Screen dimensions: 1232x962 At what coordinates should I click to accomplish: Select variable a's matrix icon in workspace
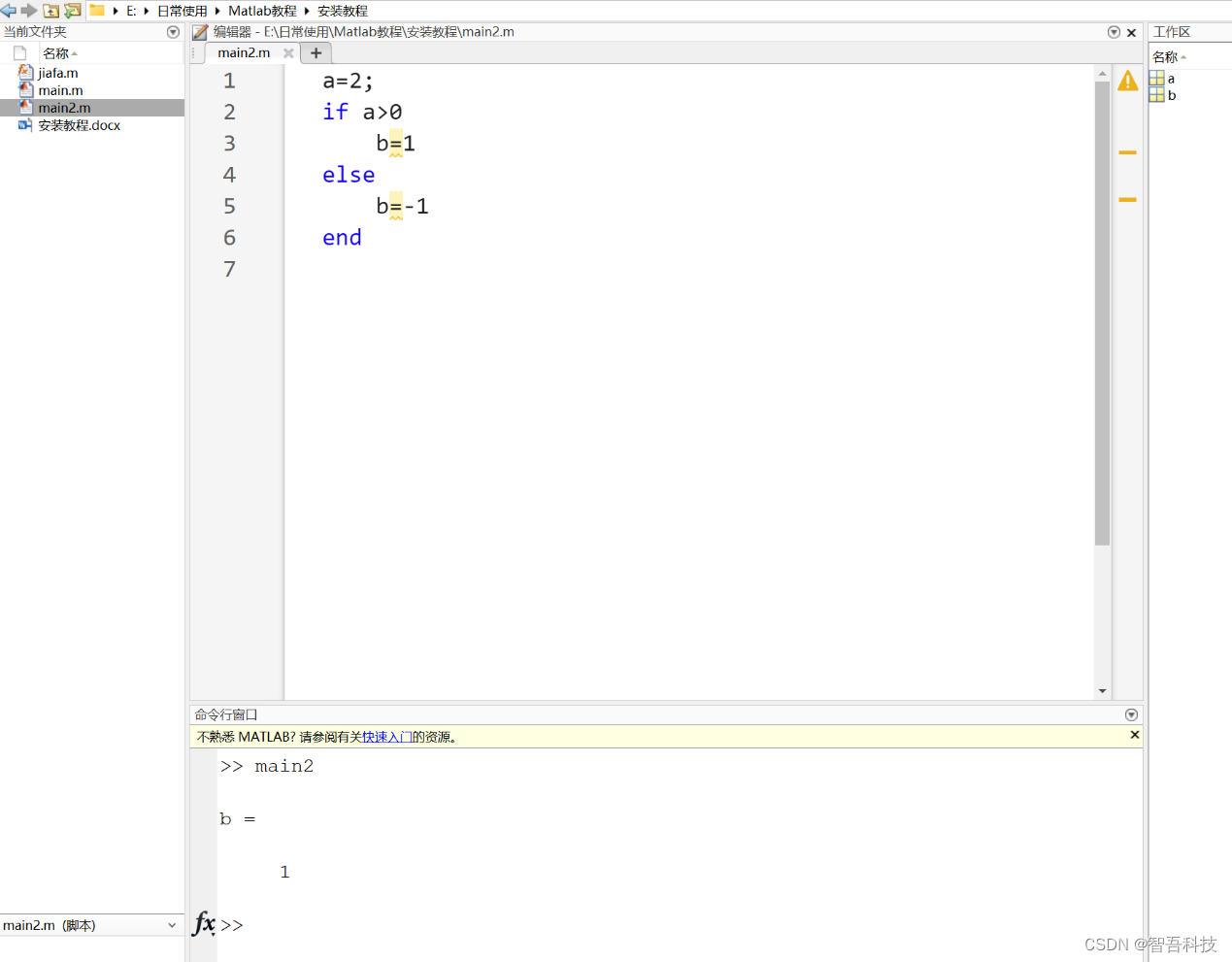click(x=1158, y=79)
